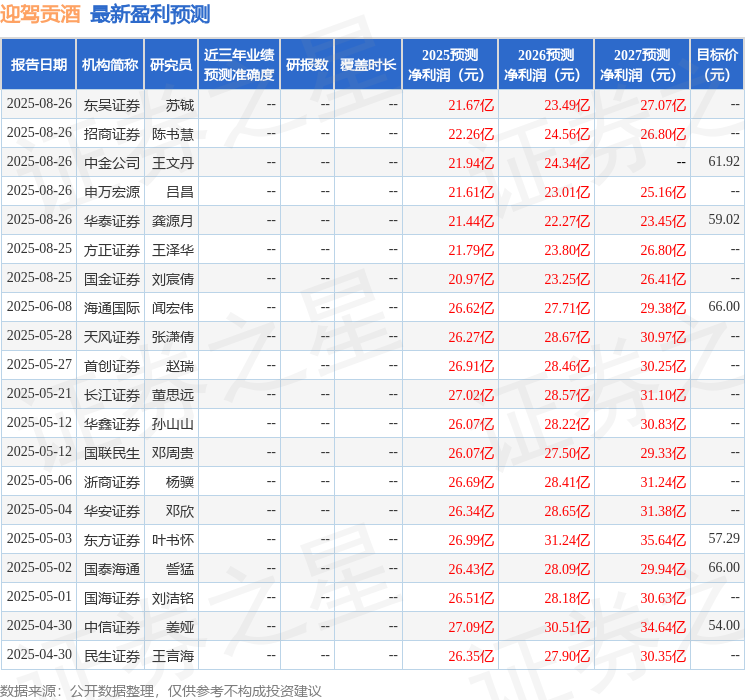Open the 海通国际 row institution name

click(111, 307)
